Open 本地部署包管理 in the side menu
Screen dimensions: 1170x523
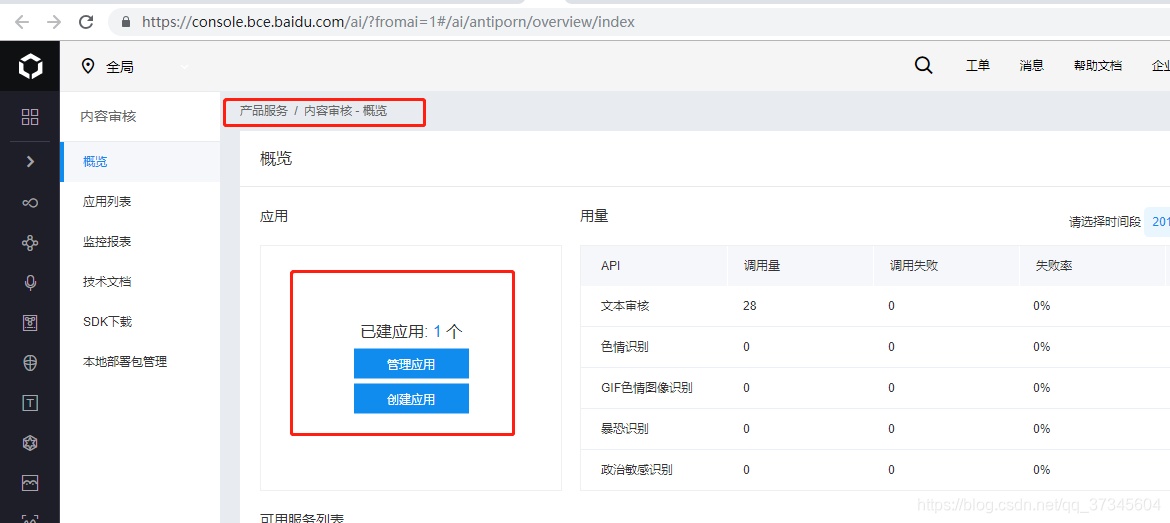[125, 362]
